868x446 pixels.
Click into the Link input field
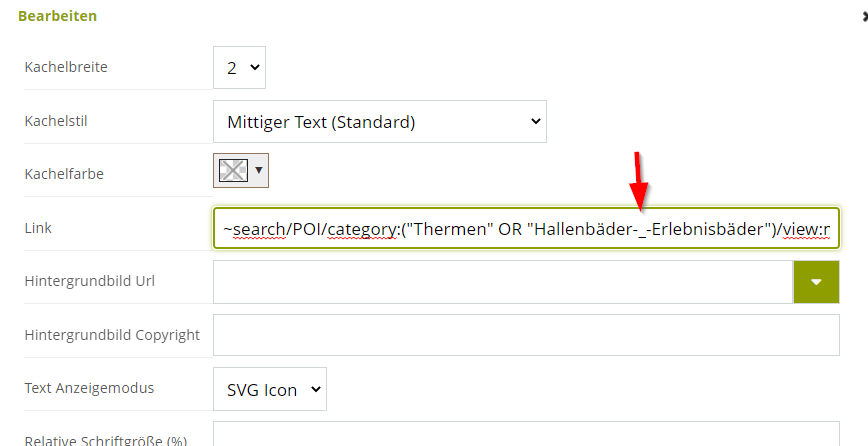pyautogui.click(x=526, y=228)
